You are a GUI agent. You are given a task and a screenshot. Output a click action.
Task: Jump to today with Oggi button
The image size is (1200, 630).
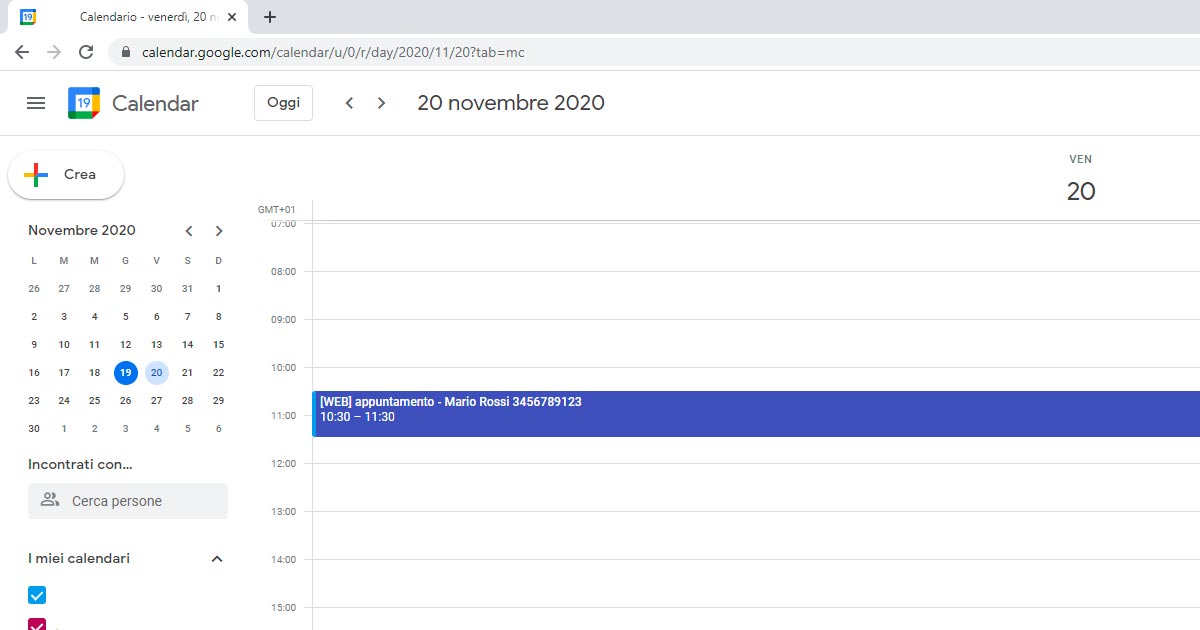283,103
